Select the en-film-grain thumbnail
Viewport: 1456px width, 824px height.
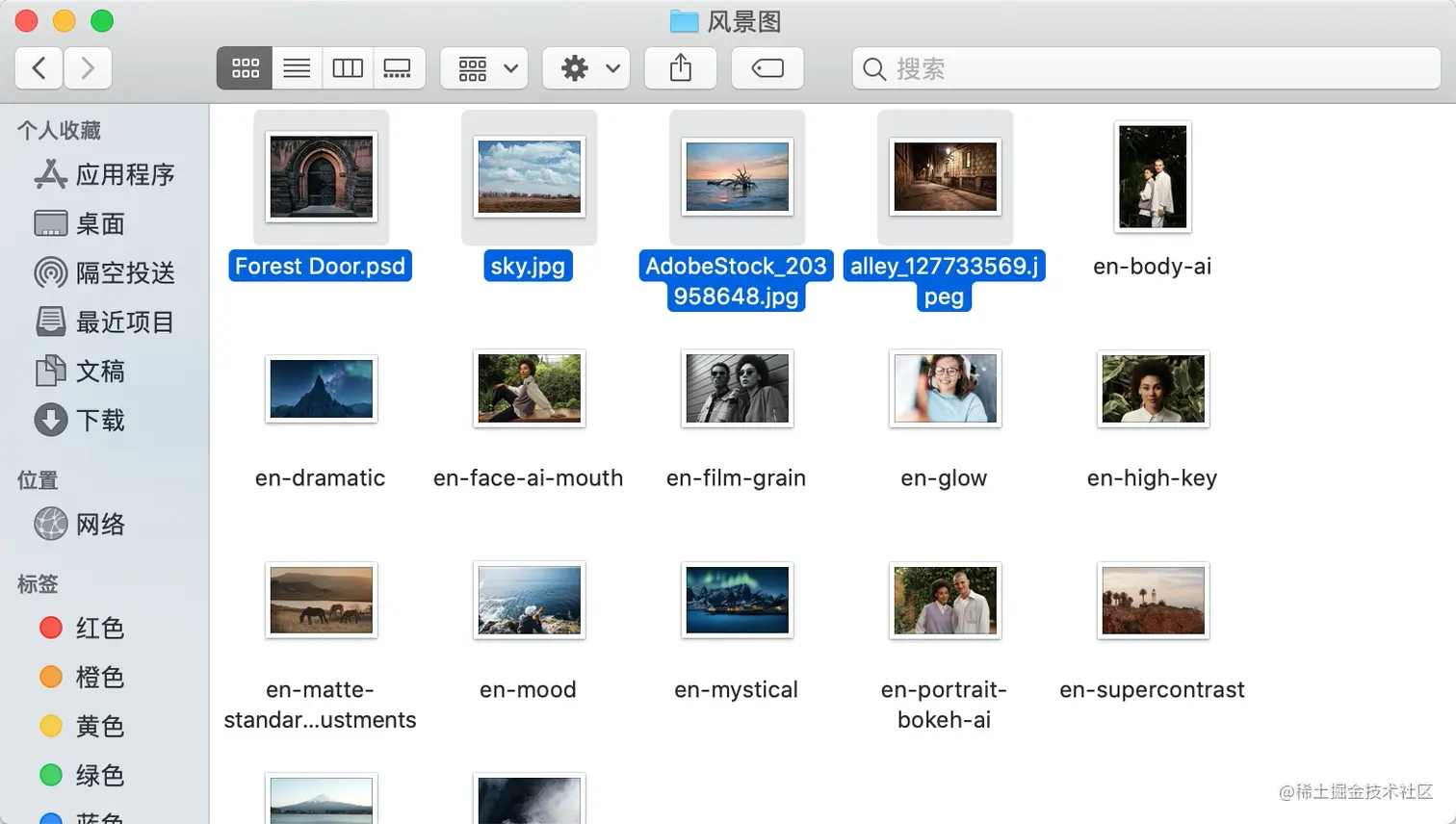pyautogui.click(x=738, y=389)
